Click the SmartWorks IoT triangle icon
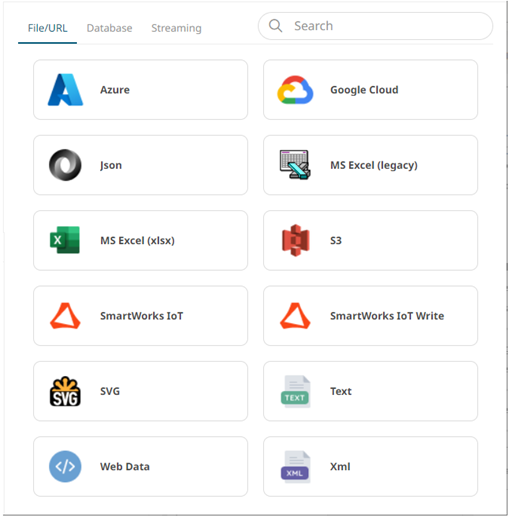The image size is (509, 517). (x=65, y=316)
